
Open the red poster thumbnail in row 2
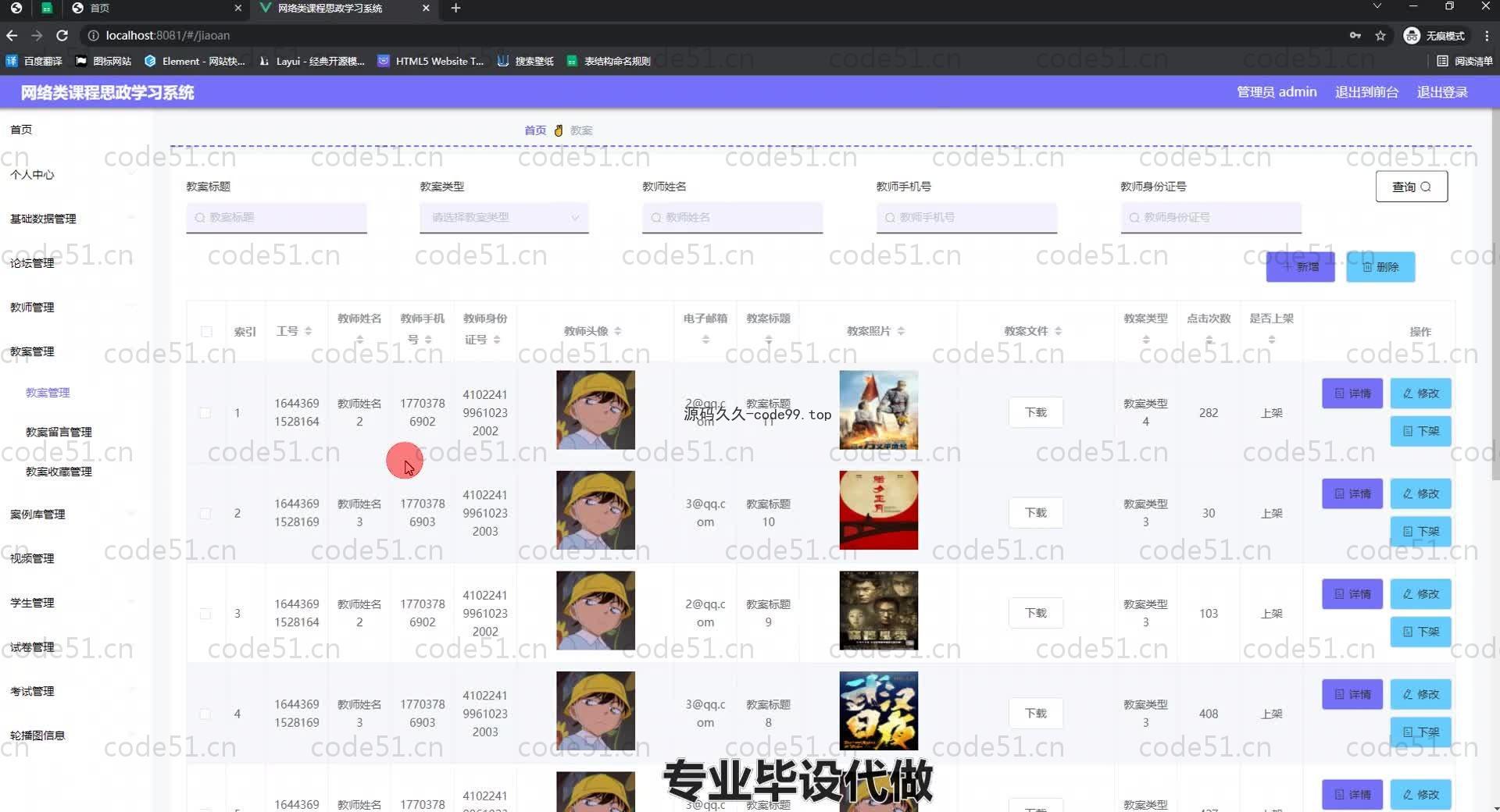(x=878, y=510)
